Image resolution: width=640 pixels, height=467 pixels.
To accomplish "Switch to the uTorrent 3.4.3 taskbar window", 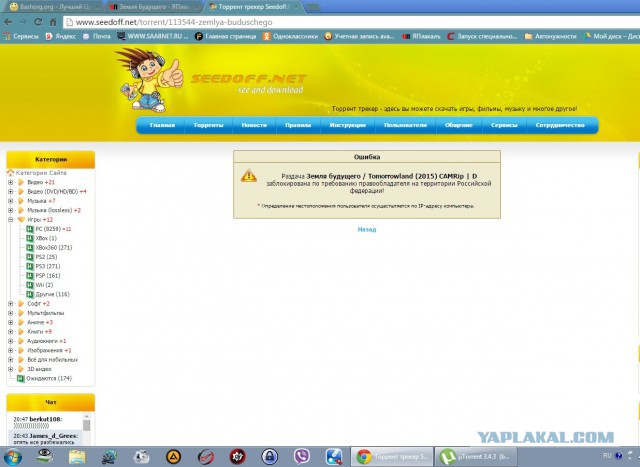I will (x=476, y=457).
